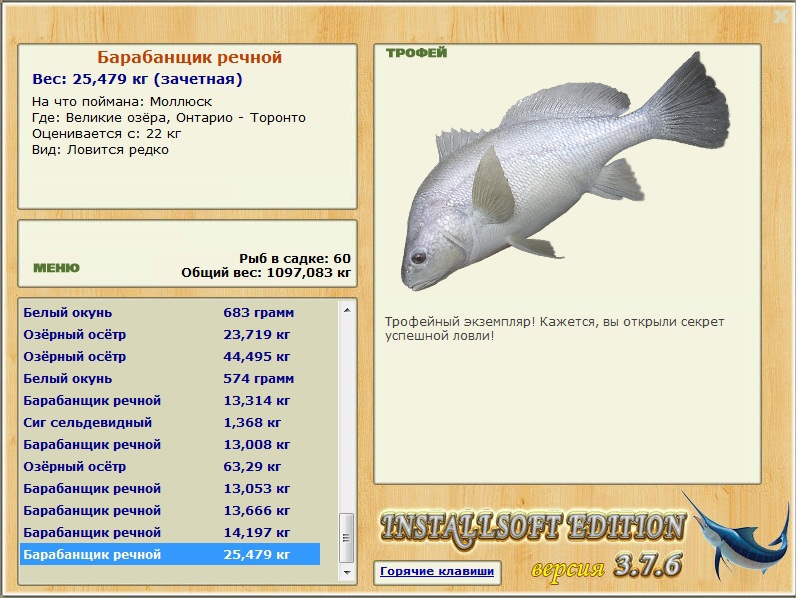The width and height of the screenshot is (796, 598).
Task: Select Озёрный осётр 23,719 кг row
Action: (170, 335)
